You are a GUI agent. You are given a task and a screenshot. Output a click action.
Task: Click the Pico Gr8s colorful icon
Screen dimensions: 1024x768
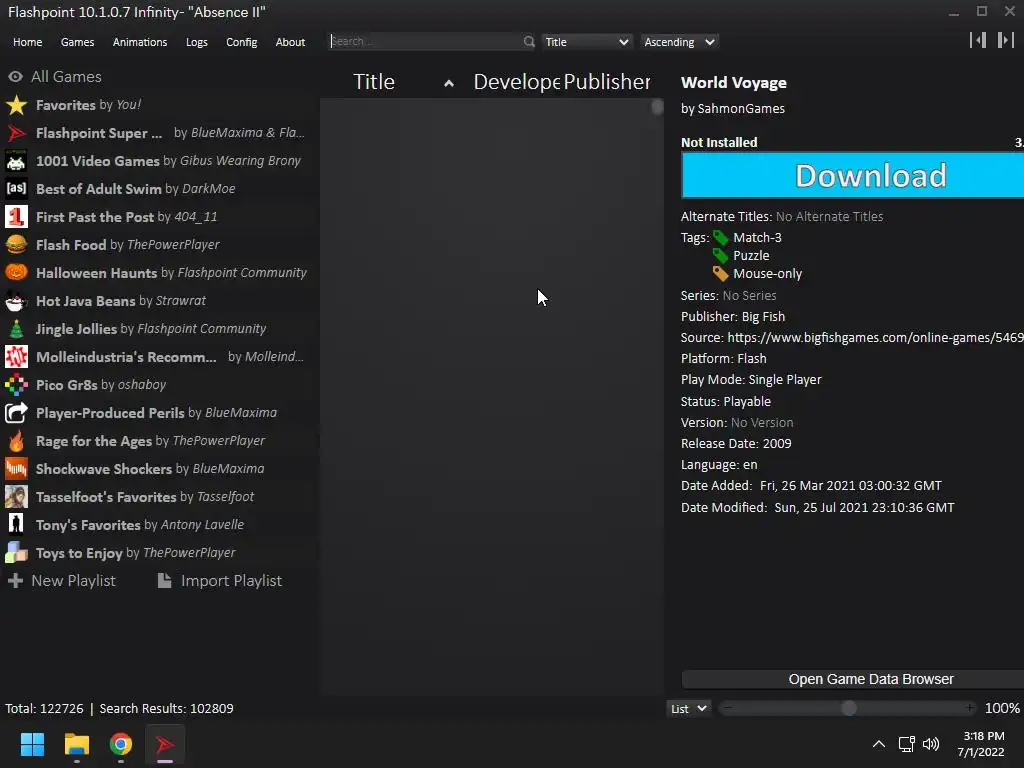(x=16, y=385)
